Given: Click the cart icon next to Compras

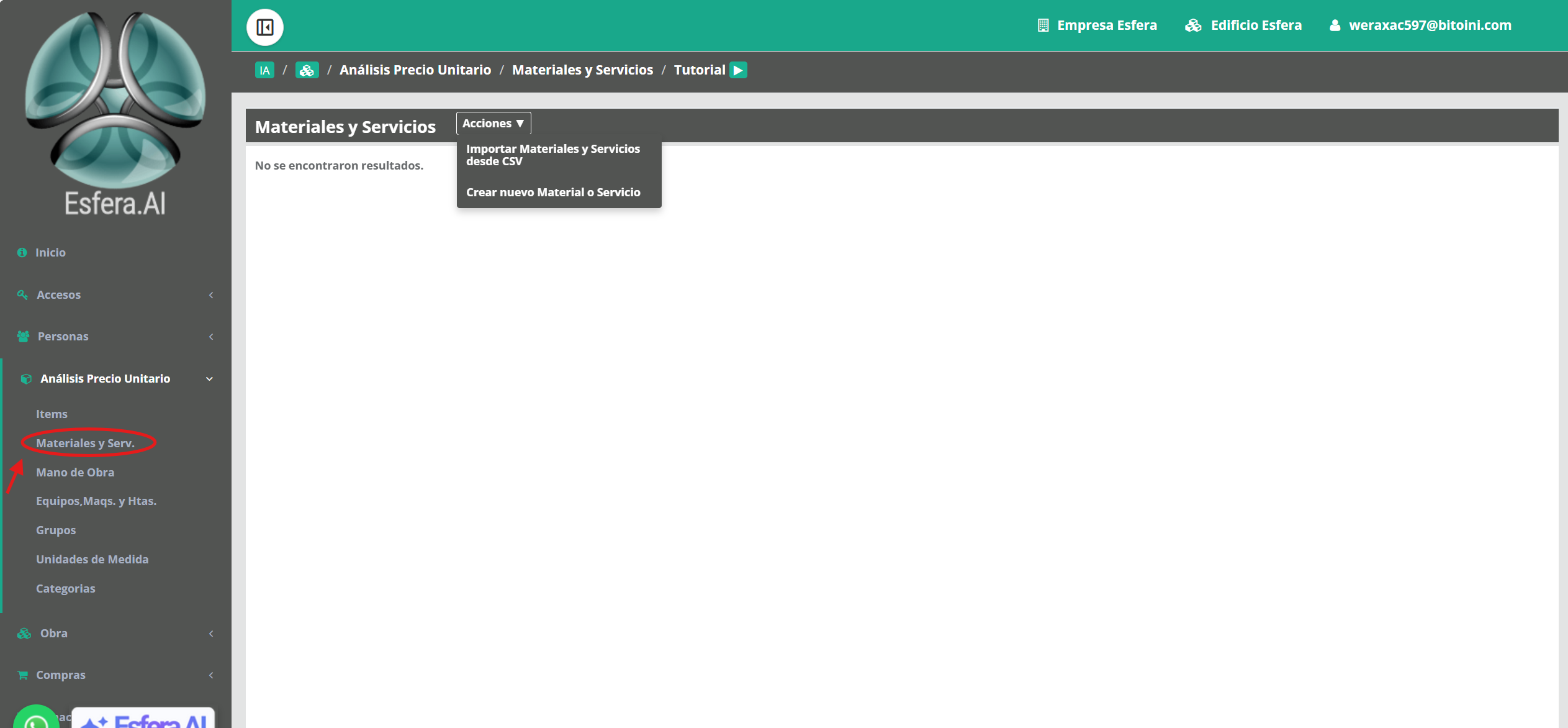Looking at the screenshot, I should click(23, 675).
